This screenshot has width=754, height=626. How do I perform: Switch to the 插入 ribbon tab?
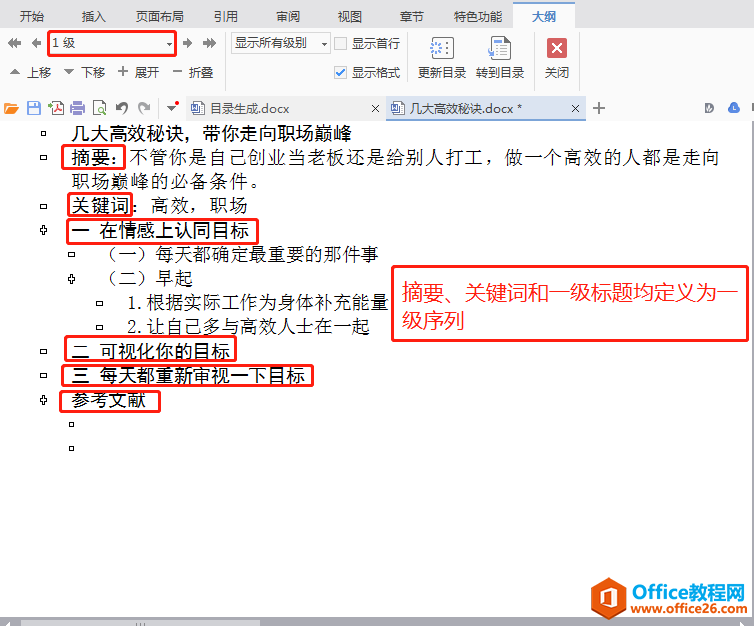93,17
